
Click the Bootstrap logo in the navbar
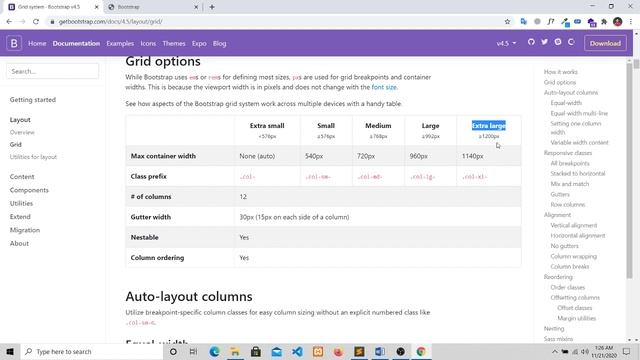[14, 43]
